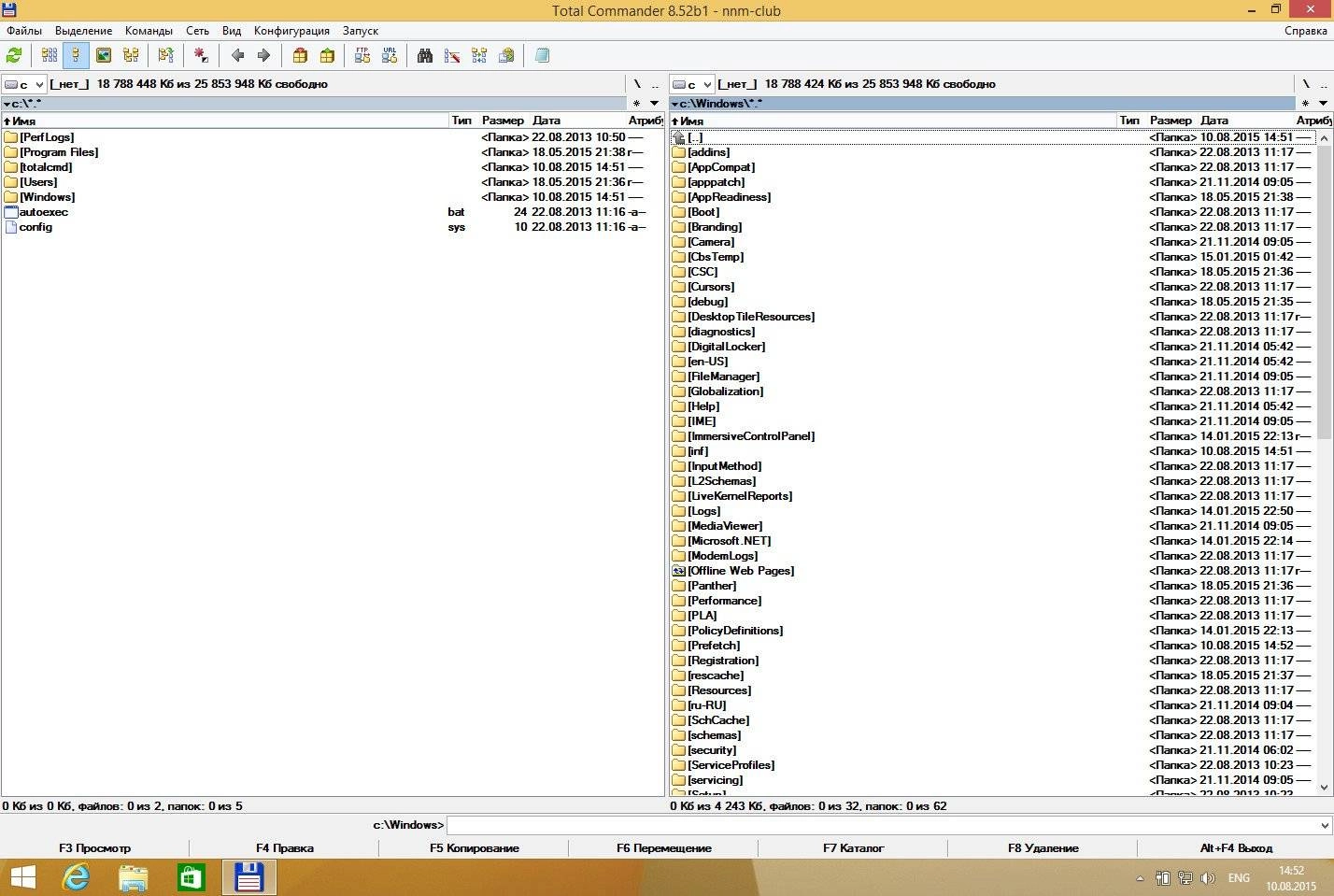This screenshot has height=896, width=1334.
Task: Switch to brief names-only view in toolbar
Action: coord(50,55)
